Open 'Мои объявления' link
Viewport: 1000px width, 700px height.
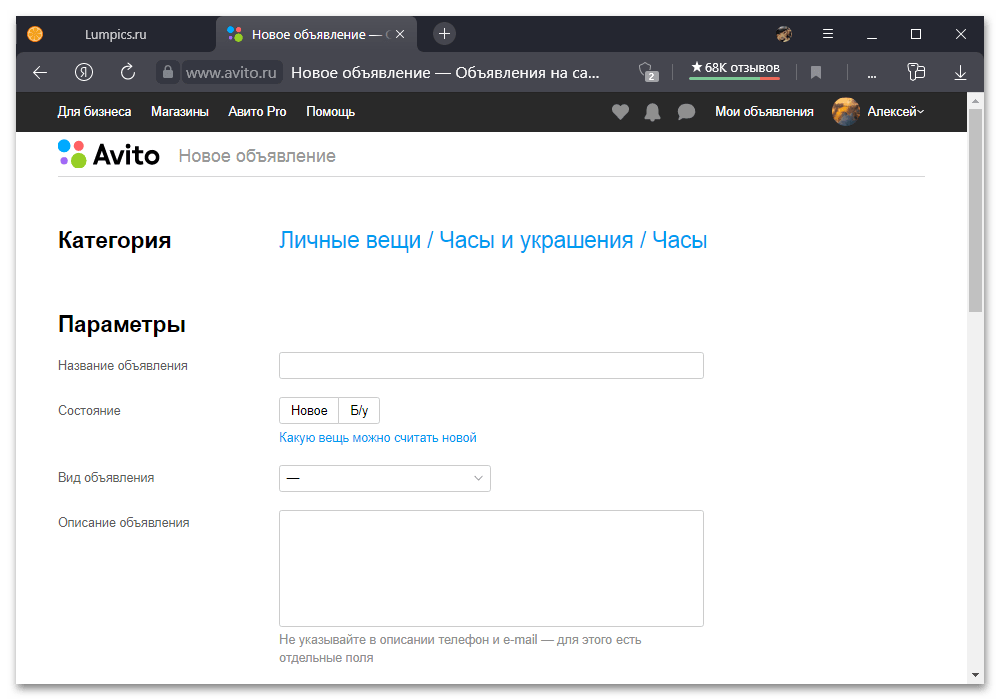pyautogui.click(x=764, y=112)
